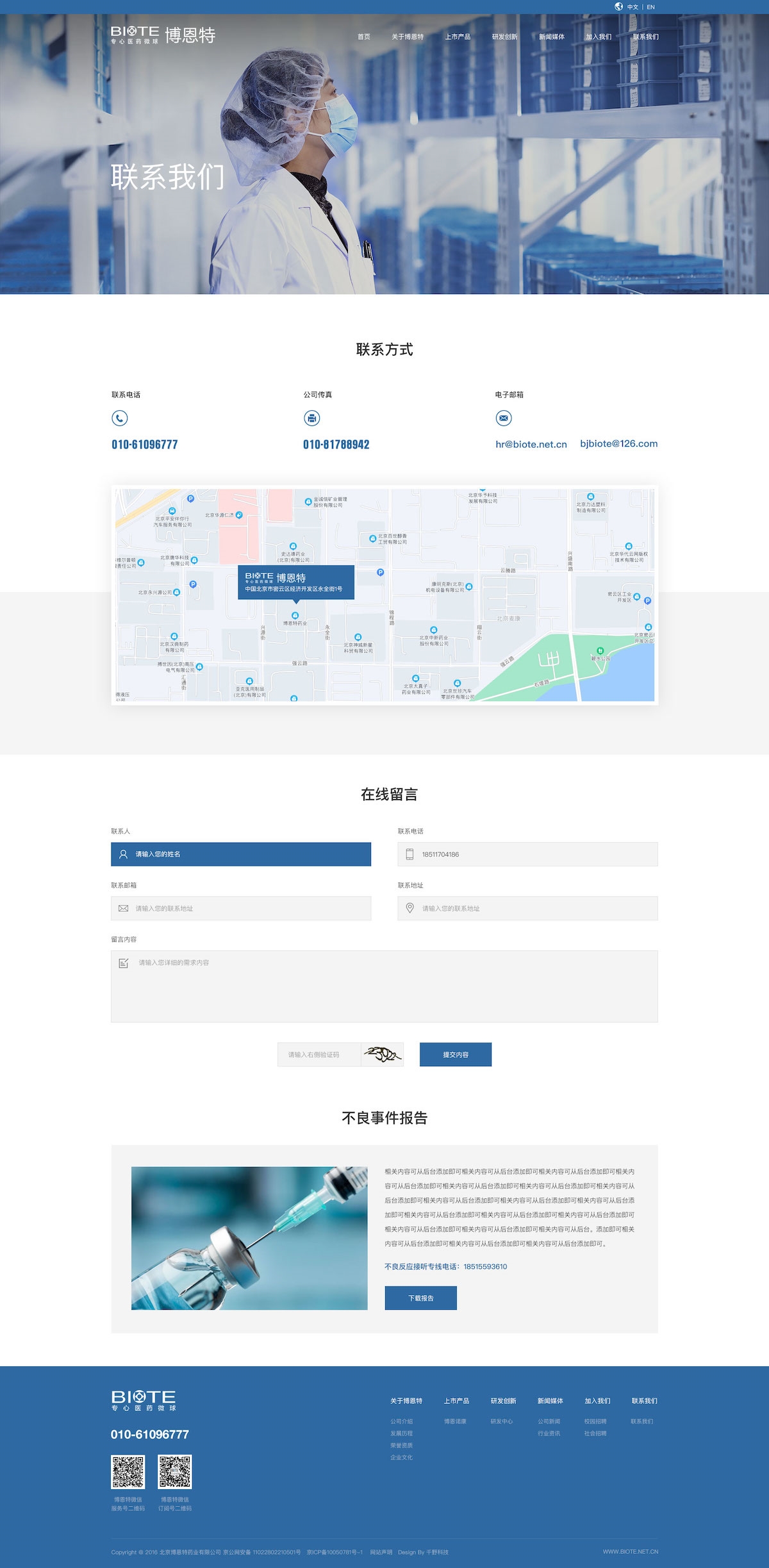Click the hr@biote.net.cn email link
769x1568 pixels.
coord(531,444)
